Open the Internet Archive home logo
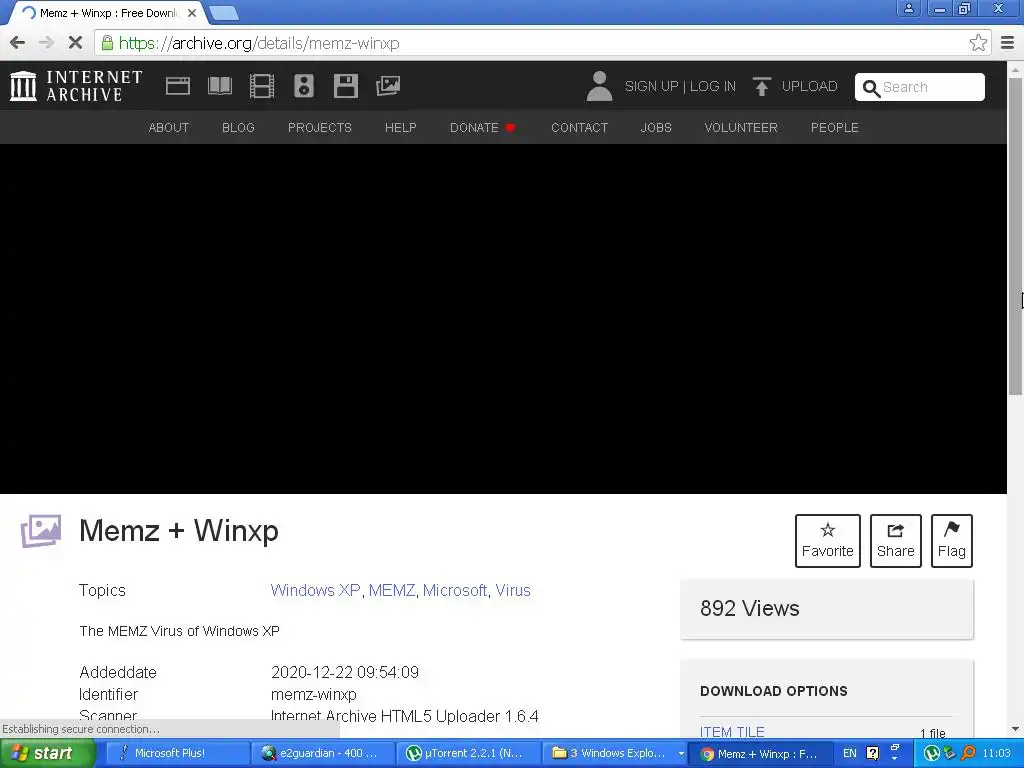 [76, 86]
